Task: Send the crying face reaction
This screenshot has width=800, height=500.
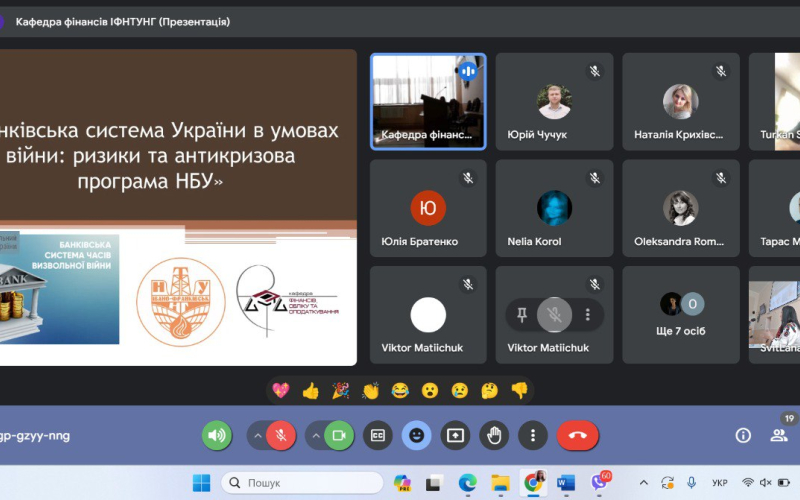Action: coord(460,391)
